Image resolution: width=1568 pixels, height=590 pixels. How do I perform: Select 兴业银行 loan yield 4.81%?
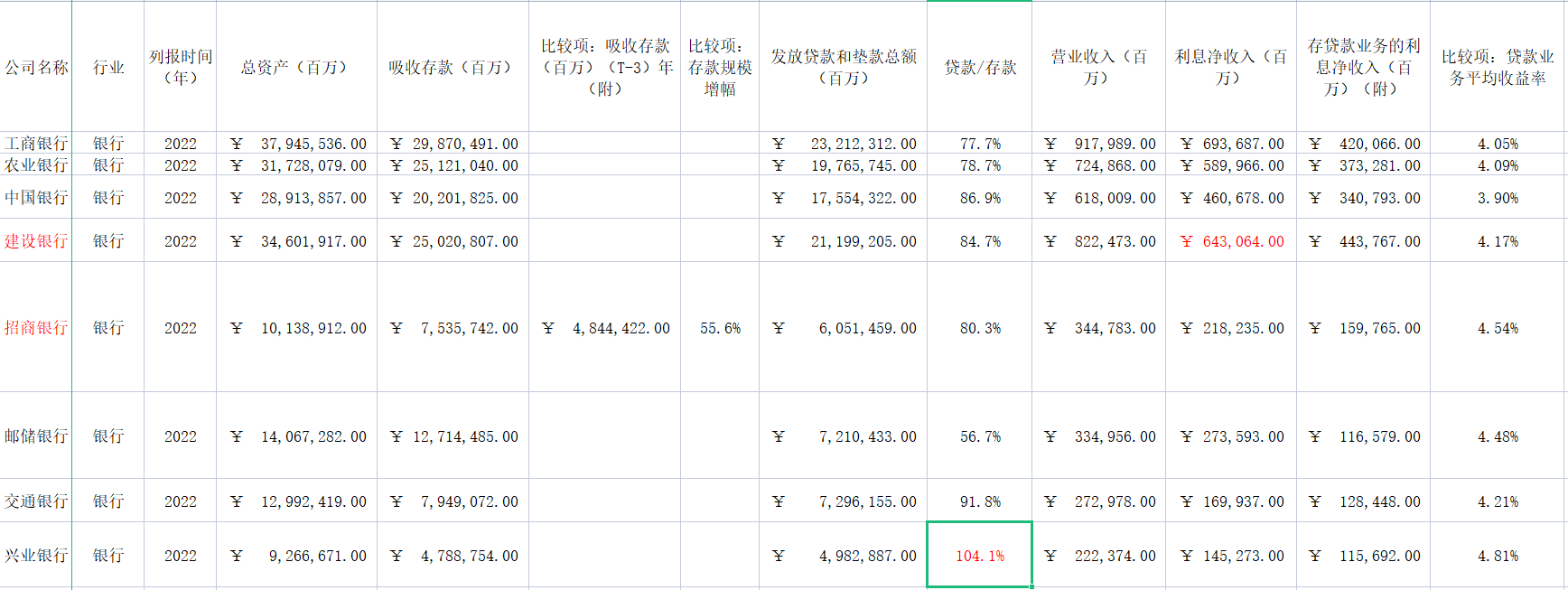pyautogui.click(x=1498, y=556)
